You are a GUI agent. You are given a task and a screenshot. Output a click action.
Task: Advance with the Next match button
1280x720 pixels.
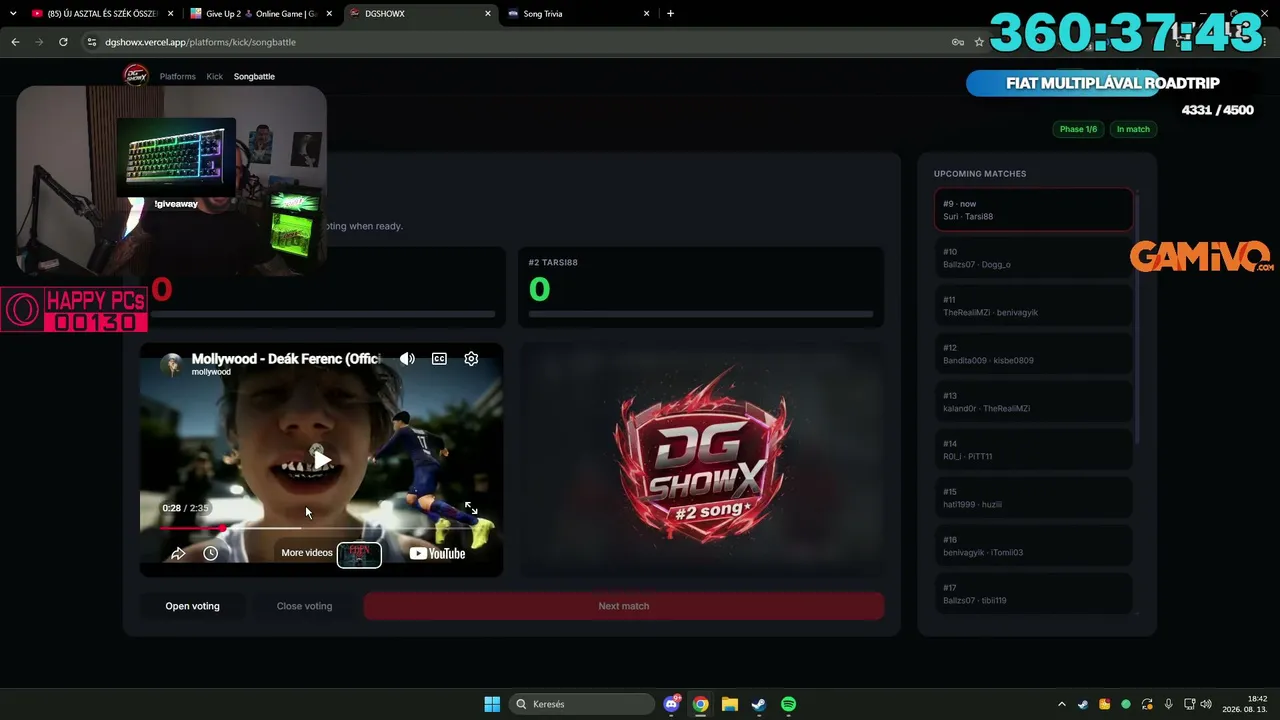coord(624,606)
